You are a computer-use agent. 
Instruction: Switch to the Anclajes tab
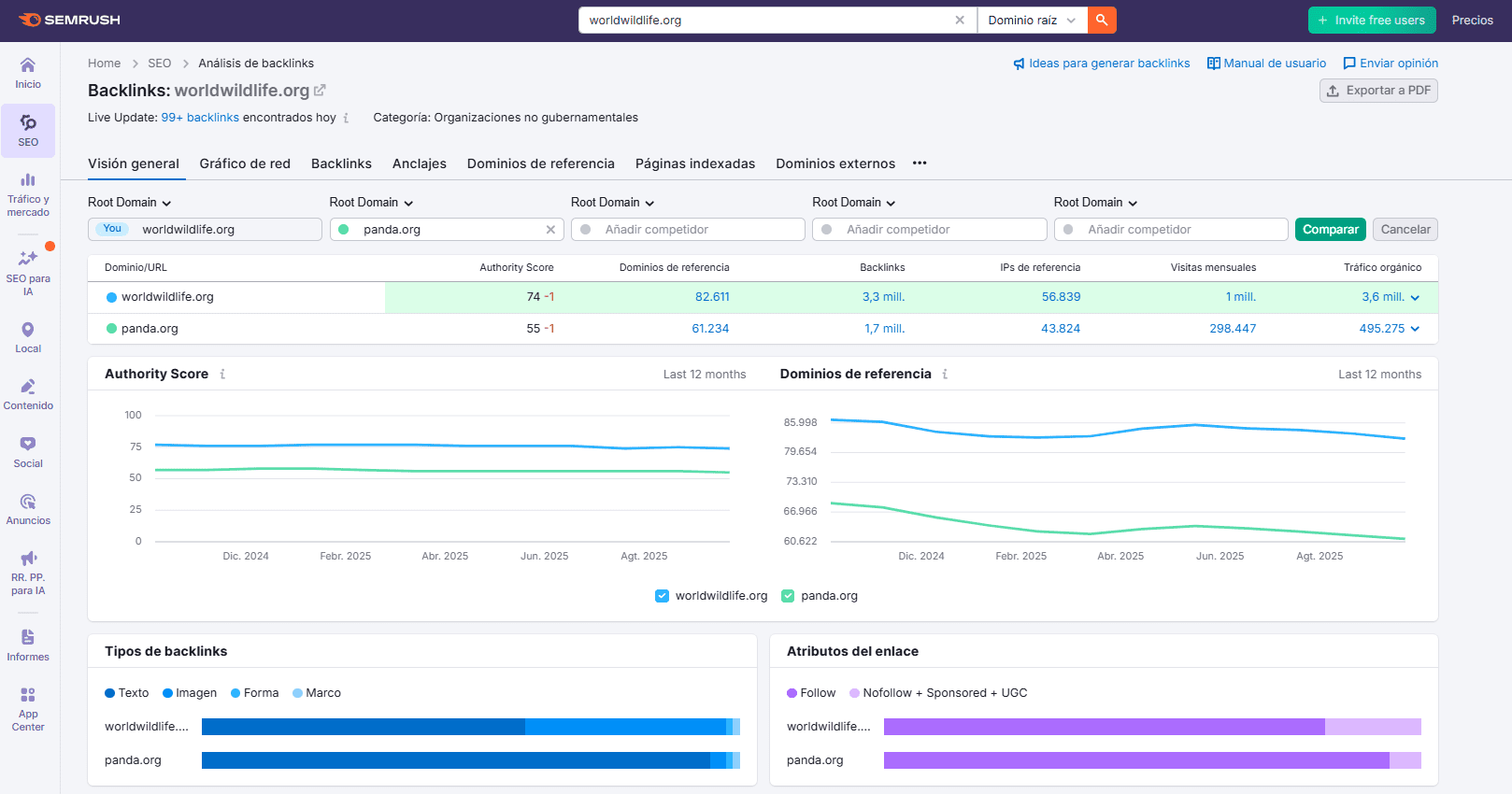[x=419, y=163]
